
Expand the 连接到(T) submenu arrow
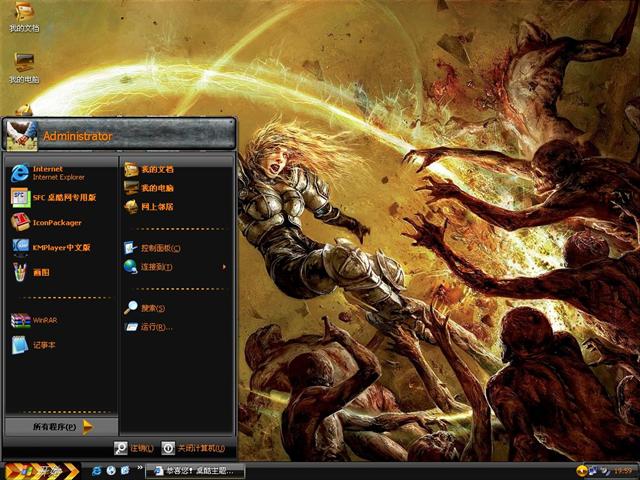[224, 267]
